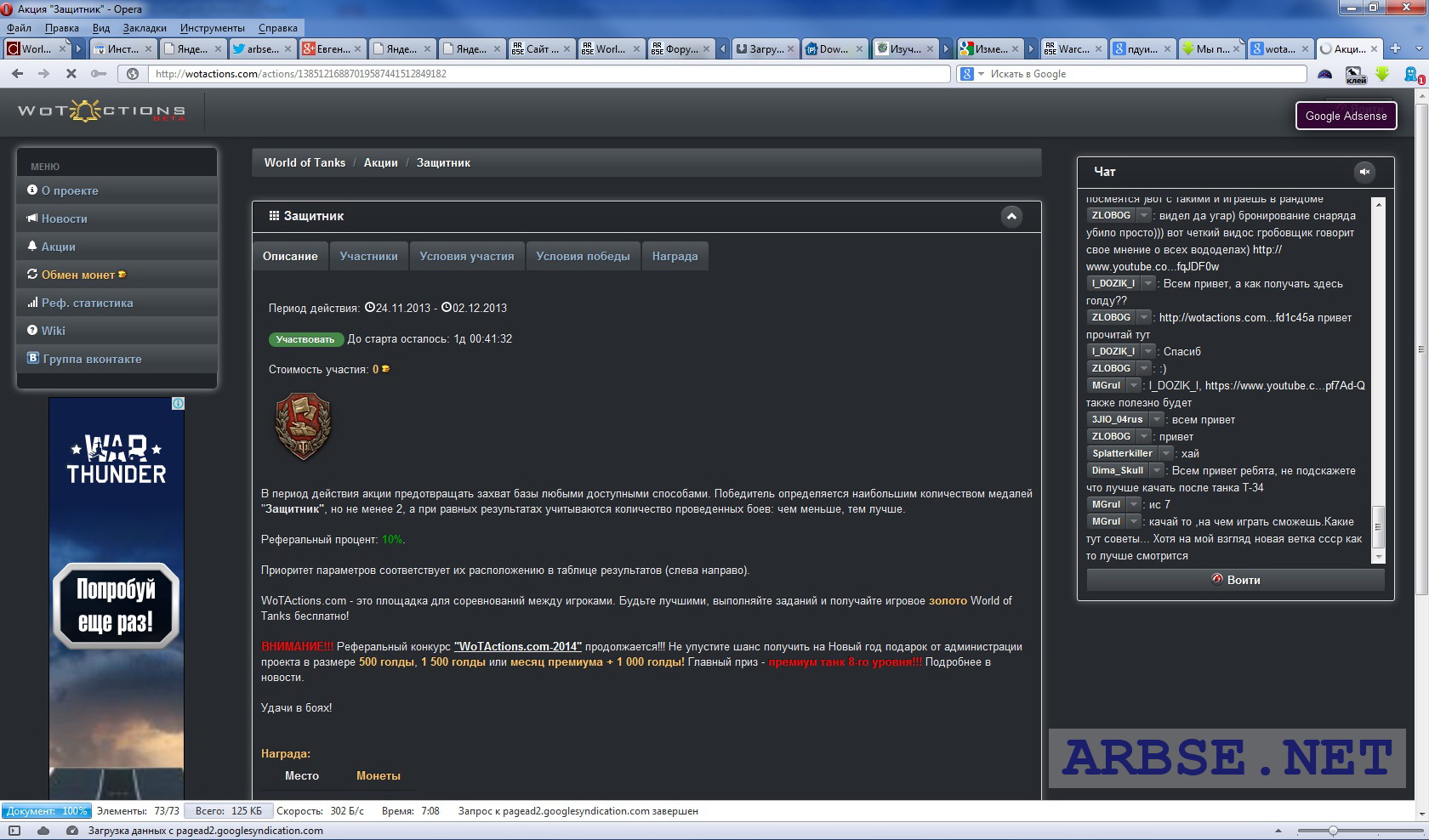
Task: Switch to Условия участия tab
Action: coord(467,256)
